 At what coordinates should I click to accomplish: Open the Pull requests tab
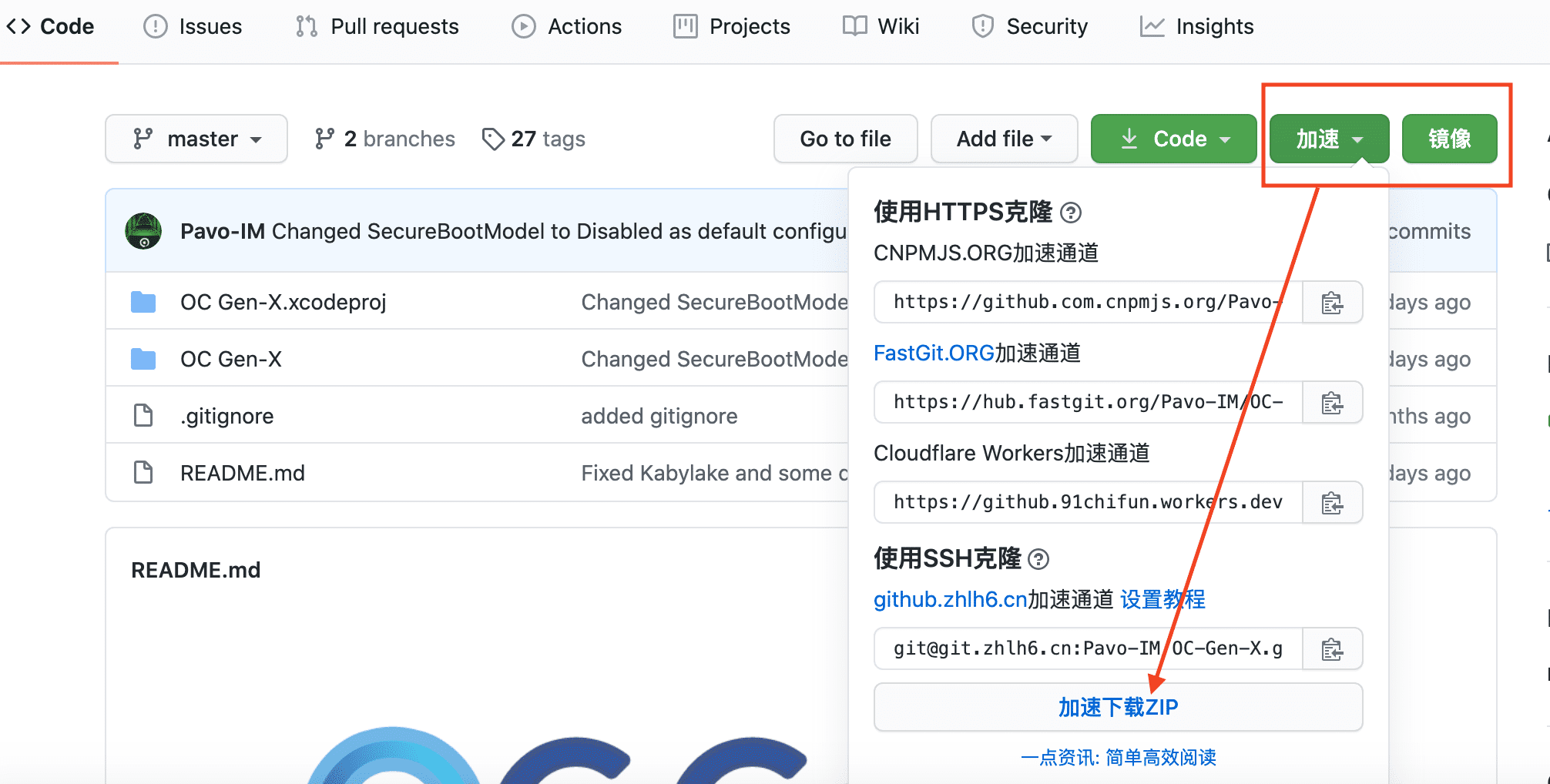pos(377,27)
